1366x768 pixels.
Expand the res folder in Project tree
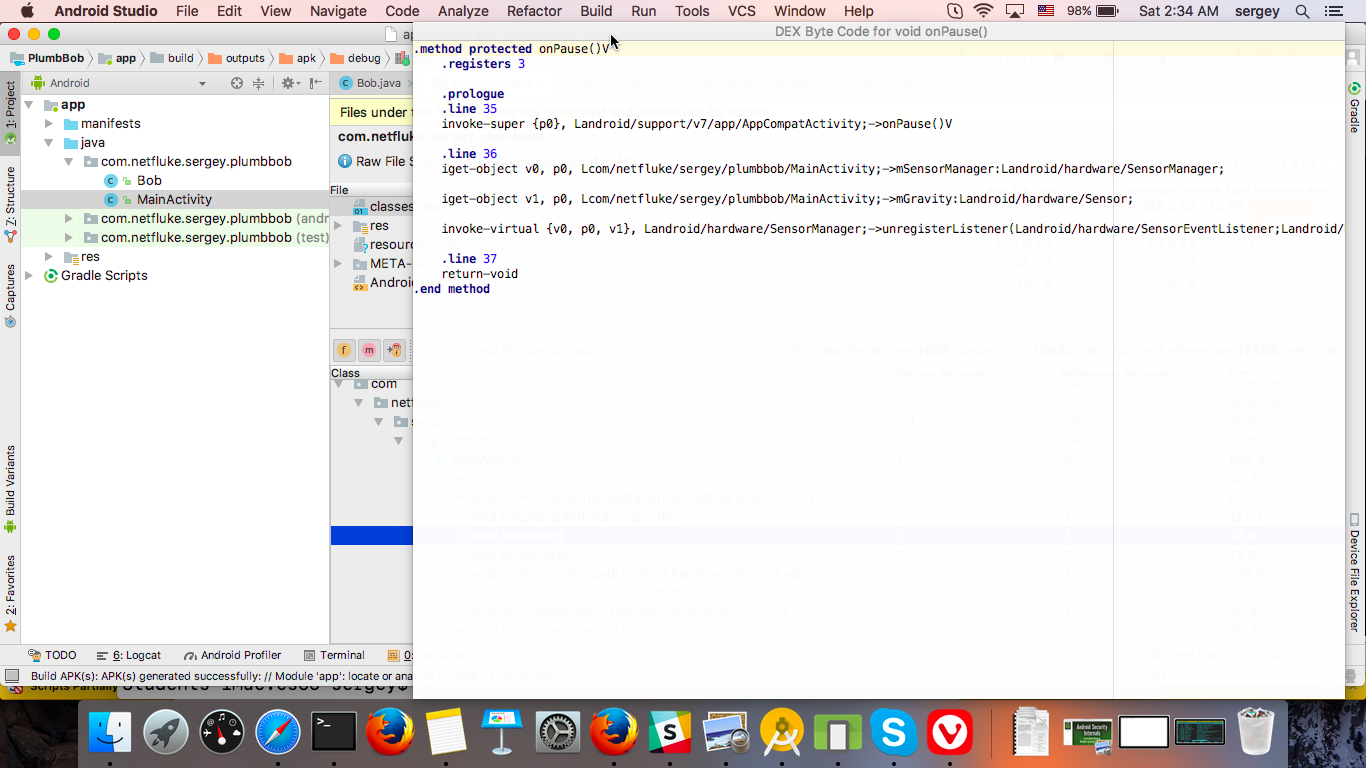coord(49,256)
